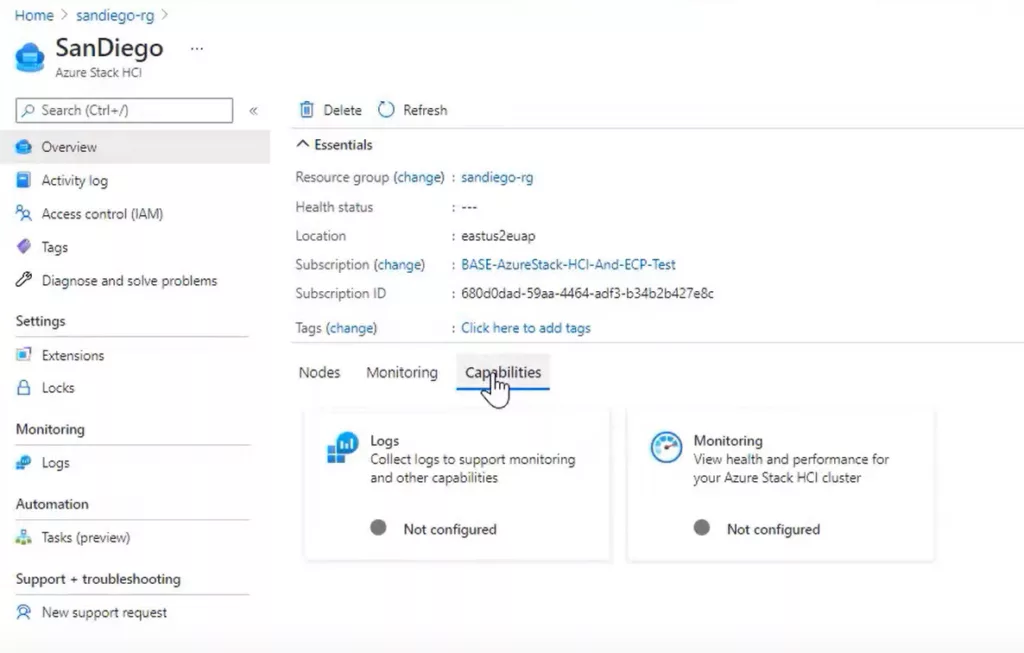Open Locks under Settings
The image size is (1024, 653).
coord(58,388)
